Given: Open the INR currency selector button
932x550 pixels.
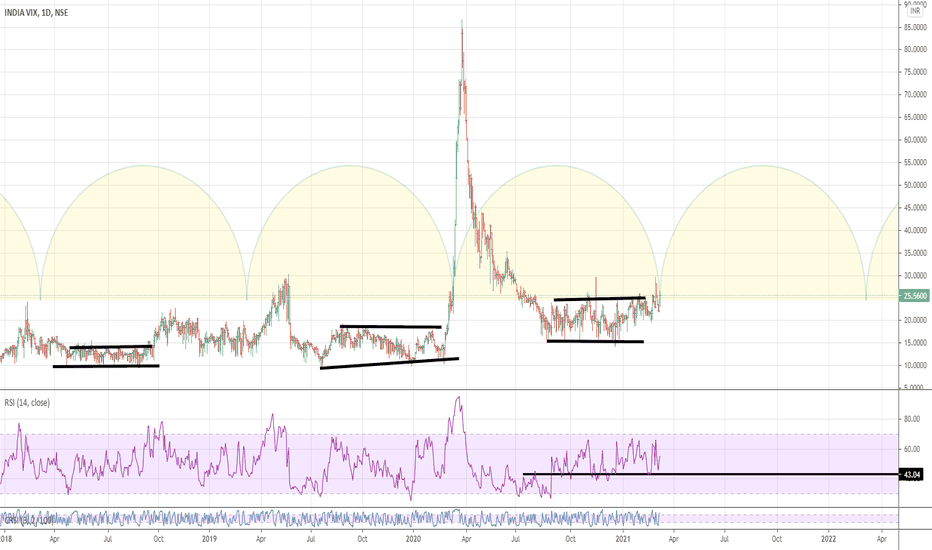Looking at the screenshot, I should pos(915,11).
